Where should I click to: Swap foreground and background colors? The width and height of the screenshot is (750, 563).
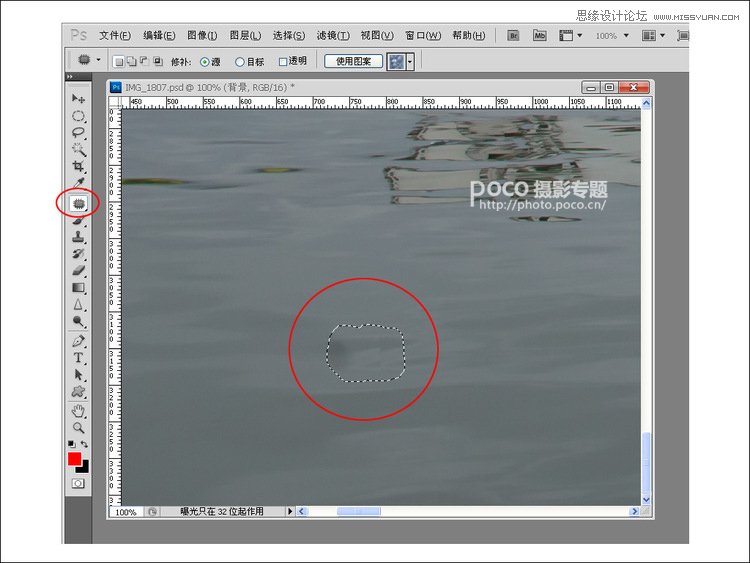[x=84, y=444]
